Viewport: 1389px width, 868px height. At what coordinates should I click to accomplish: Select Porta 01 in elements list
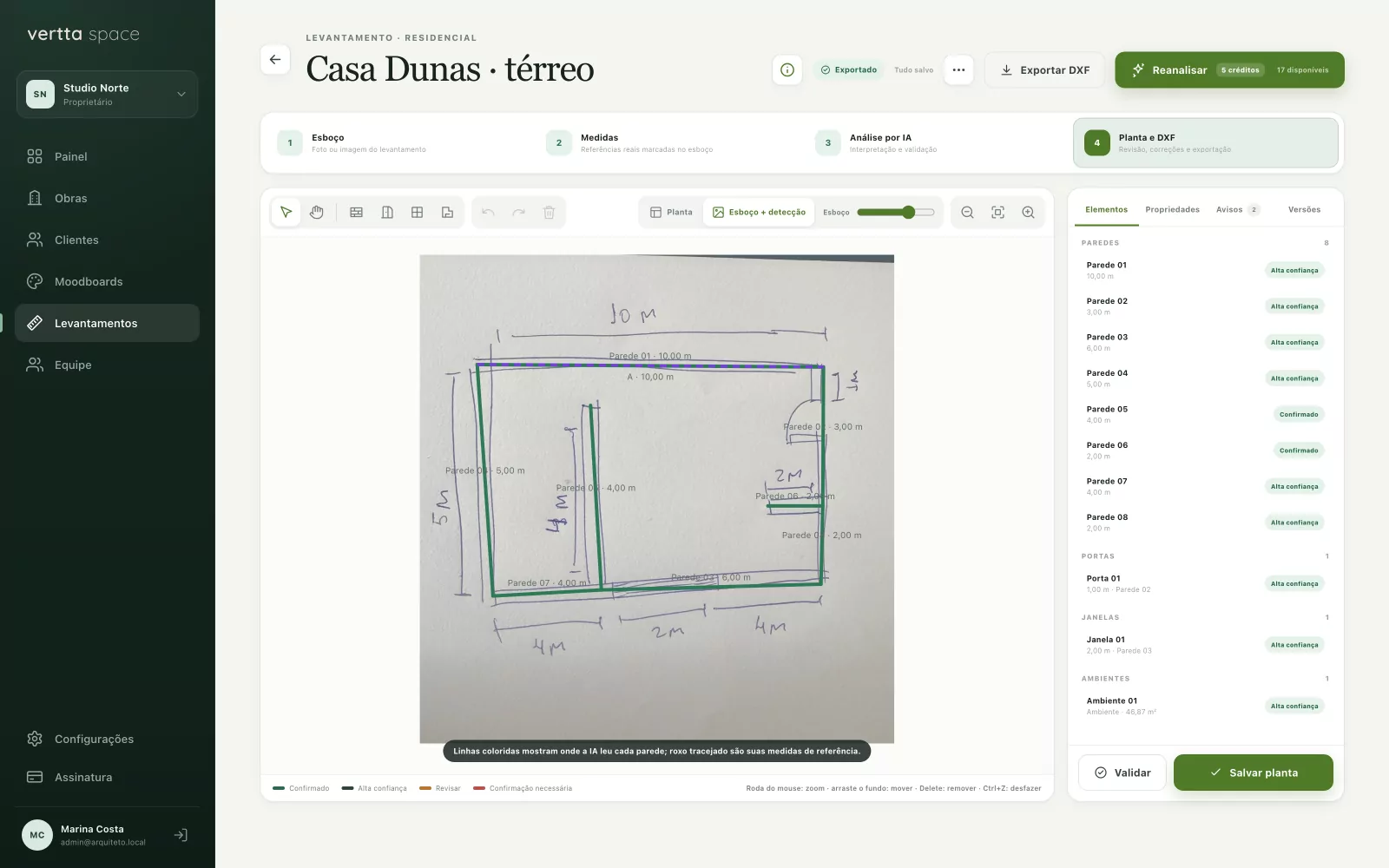(1205, 584)
